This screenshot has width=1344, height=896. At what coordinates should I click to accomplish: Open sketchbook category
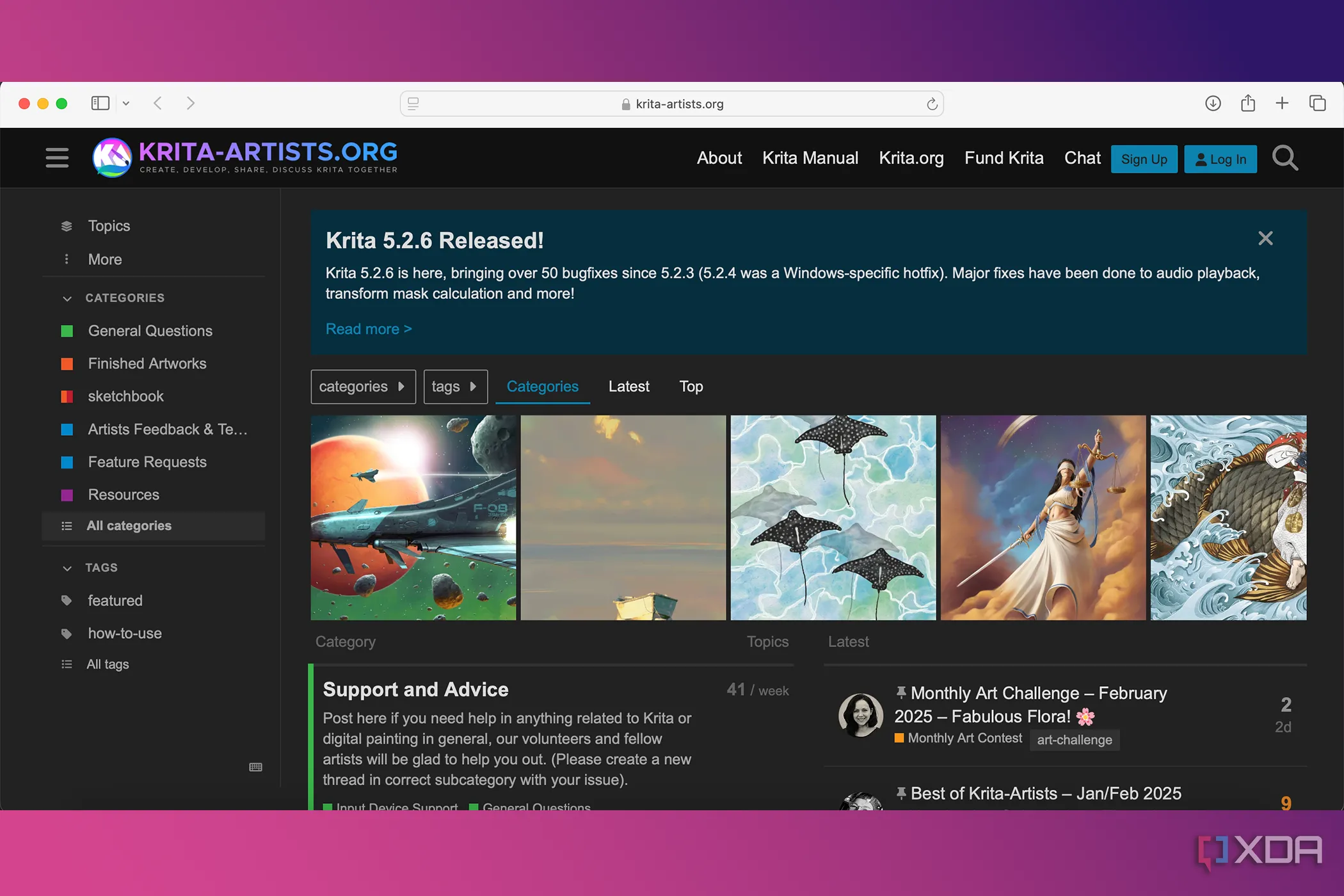126,396
